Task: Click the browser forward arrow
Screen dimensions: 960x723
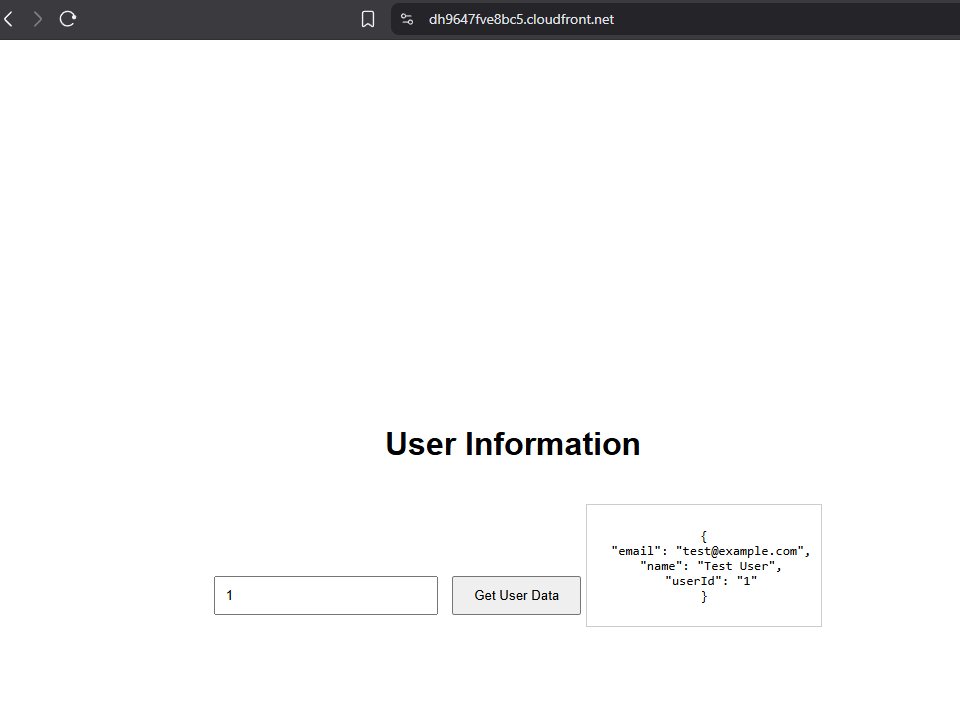Action: click(x=38, y=19)
